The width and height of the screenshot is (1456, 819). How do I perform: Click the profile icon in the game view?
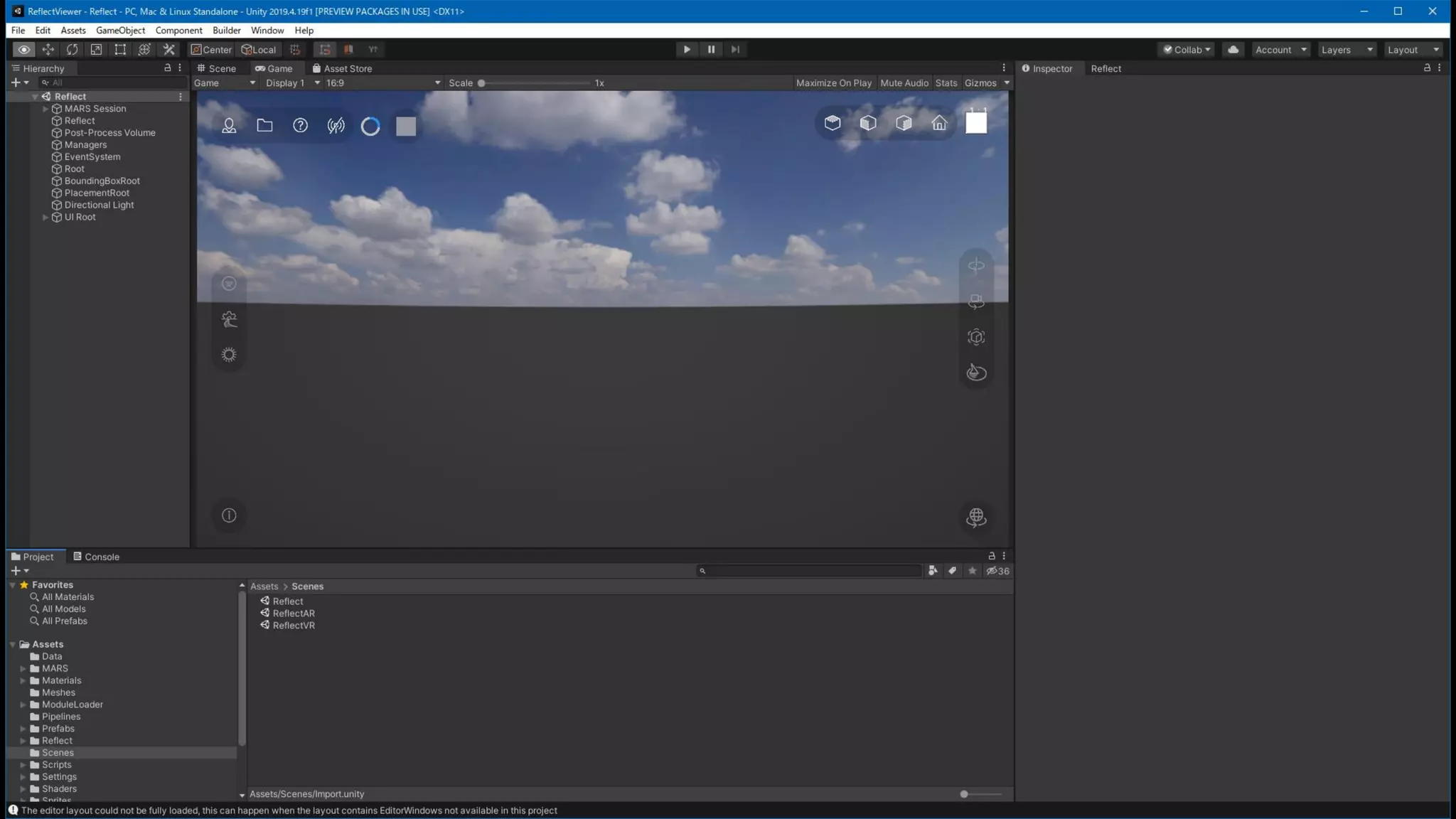229,126
